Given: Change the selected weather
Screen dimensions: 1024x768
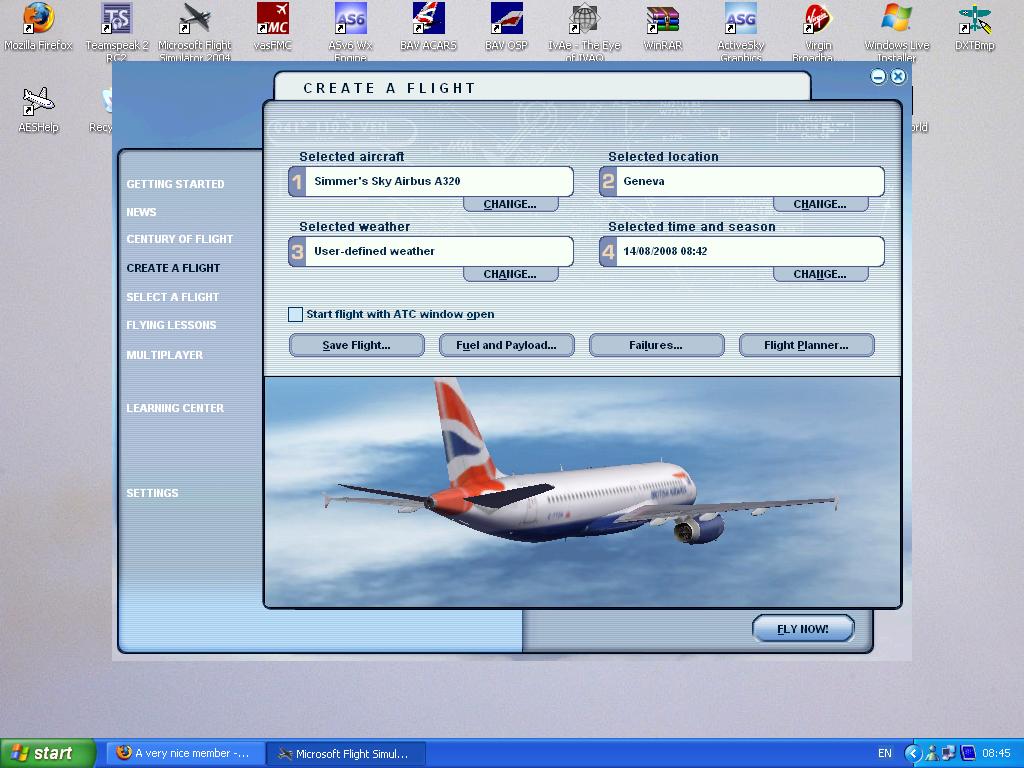Looking at the screenshot, I should [x=510, y=274].
